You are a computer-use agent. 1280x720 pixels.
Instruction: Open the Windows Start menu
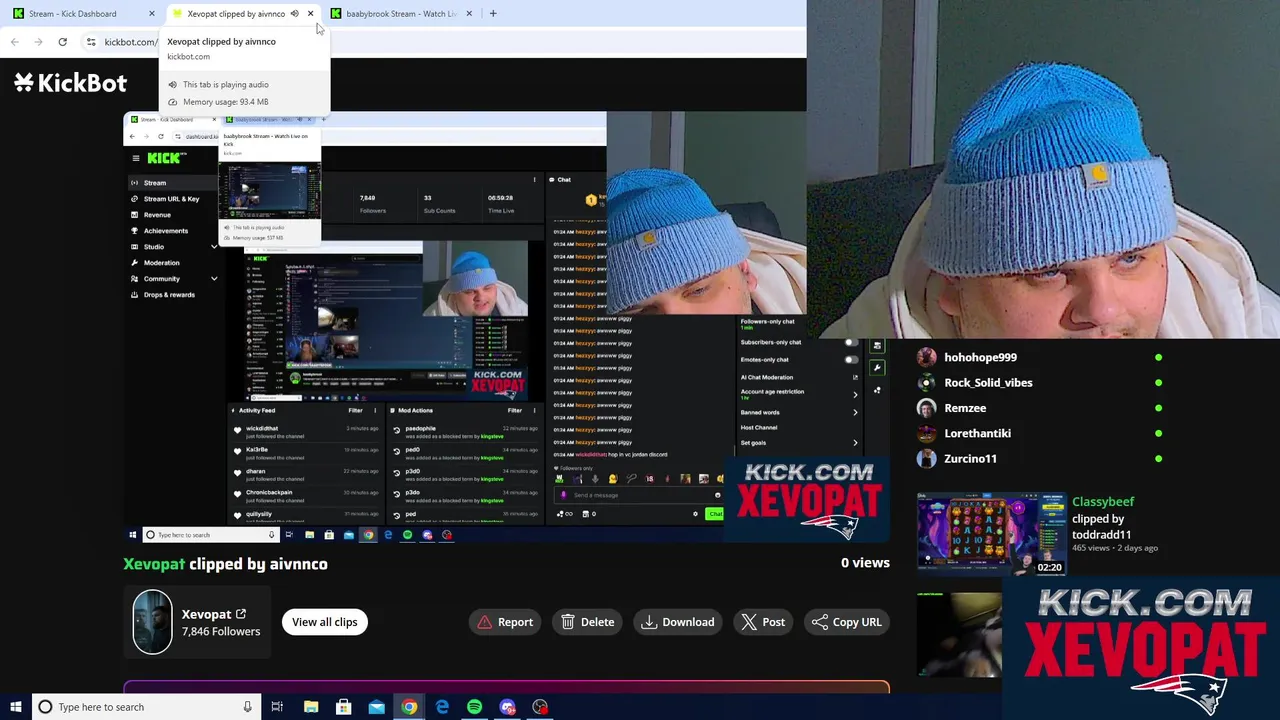15,707
